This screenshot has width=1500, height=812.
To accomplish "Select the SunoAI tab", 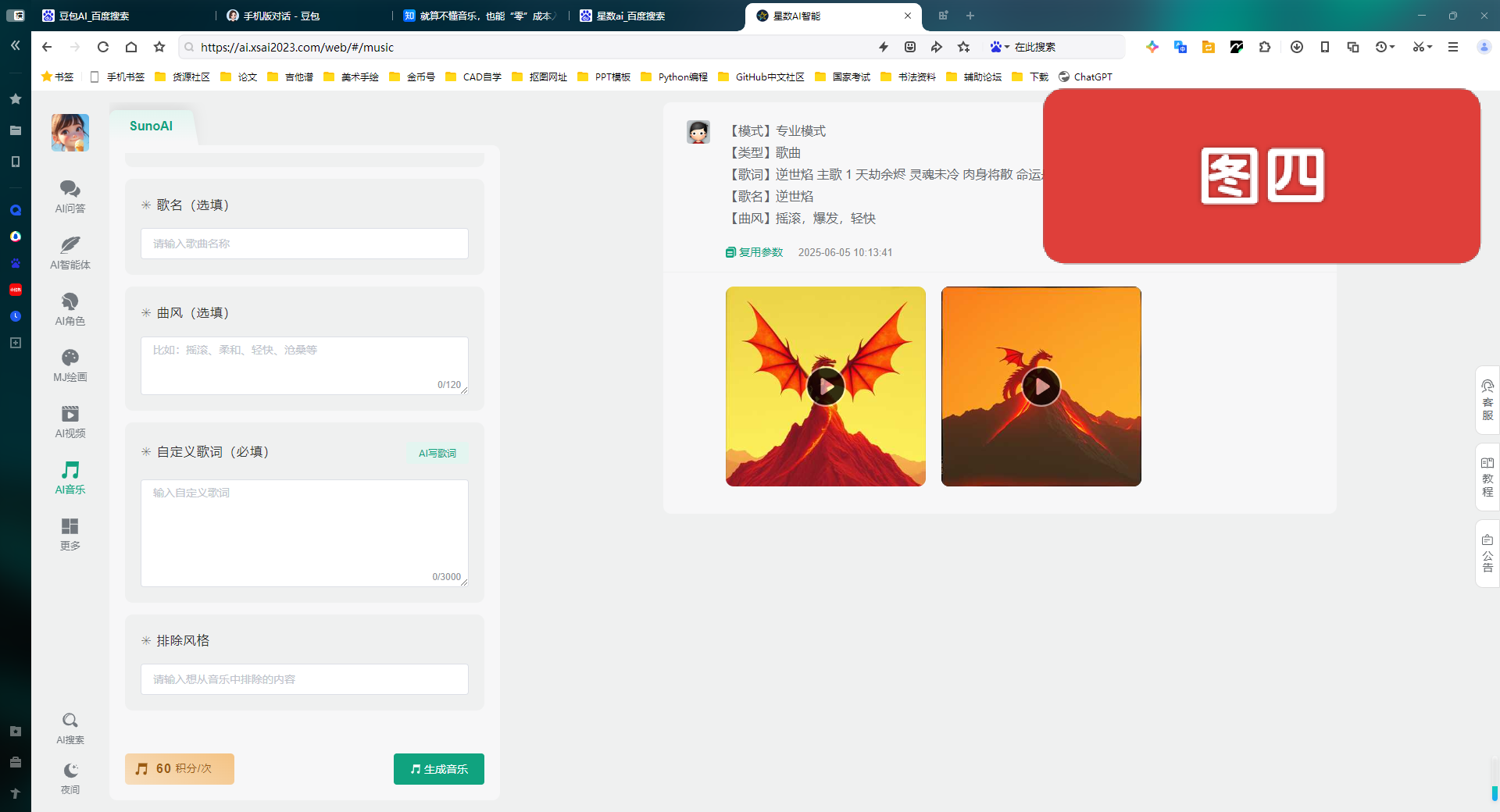I will (x=151, y=126).
